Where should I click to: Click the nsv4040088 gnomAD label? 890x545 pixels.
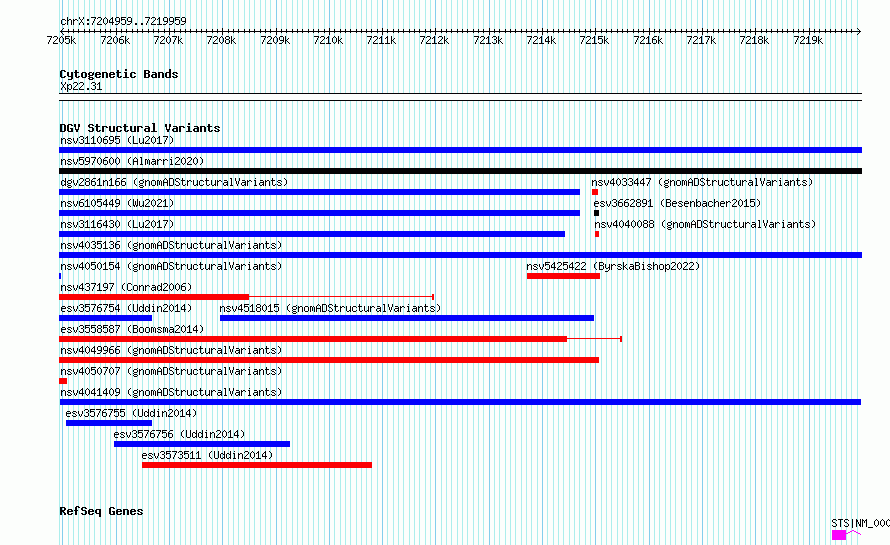click(705, 224)
